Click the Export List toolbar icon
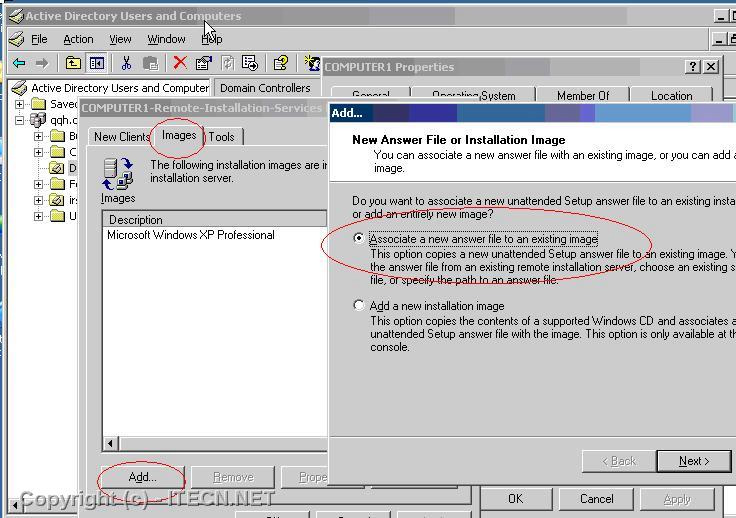 [x=250, y=63]
